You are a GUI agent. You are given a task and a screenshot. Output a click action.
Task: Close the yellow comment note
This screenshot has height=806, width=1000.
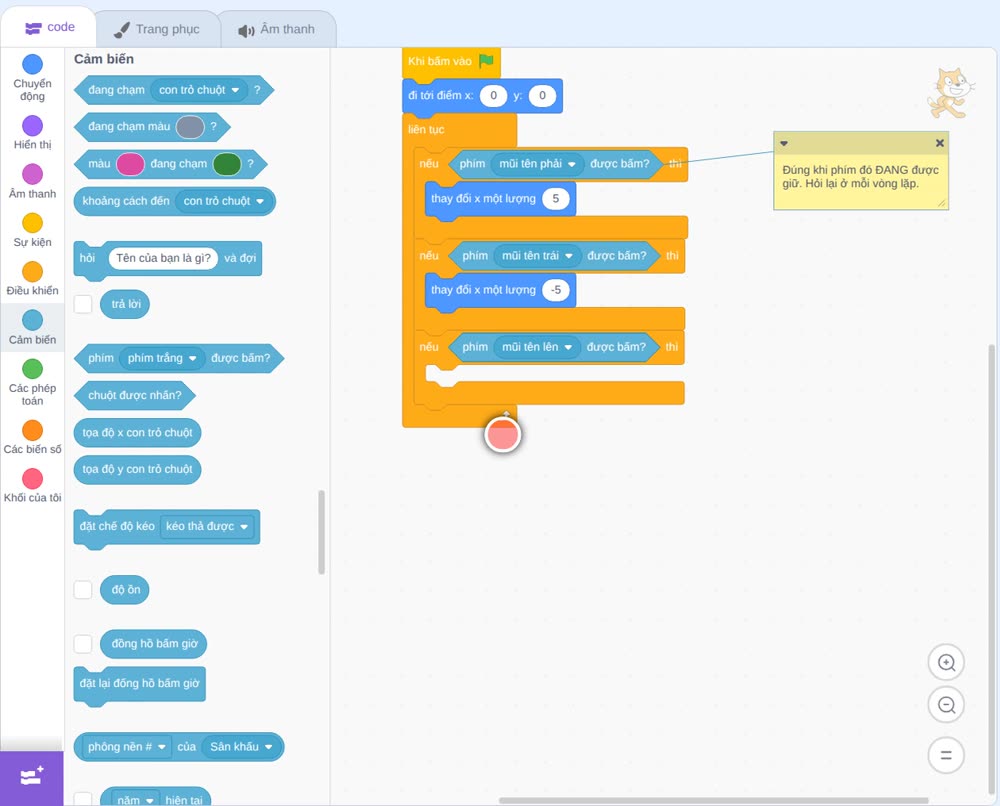939,143
